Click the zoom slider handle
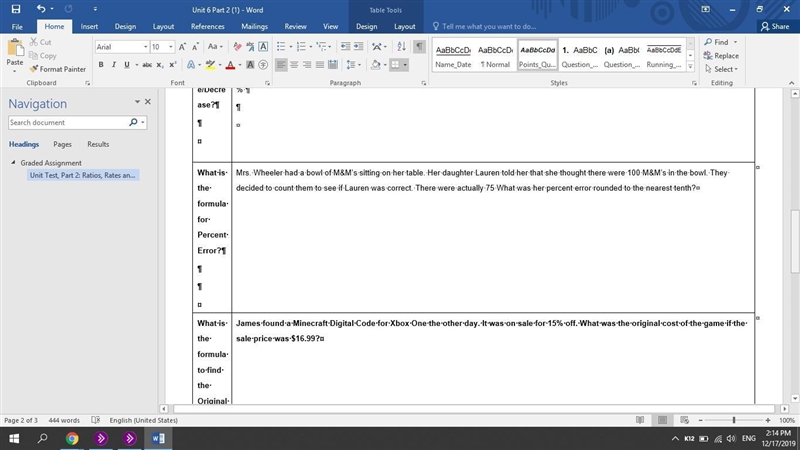The height and width of the screenshot is (450, 800). coord(734,420)
